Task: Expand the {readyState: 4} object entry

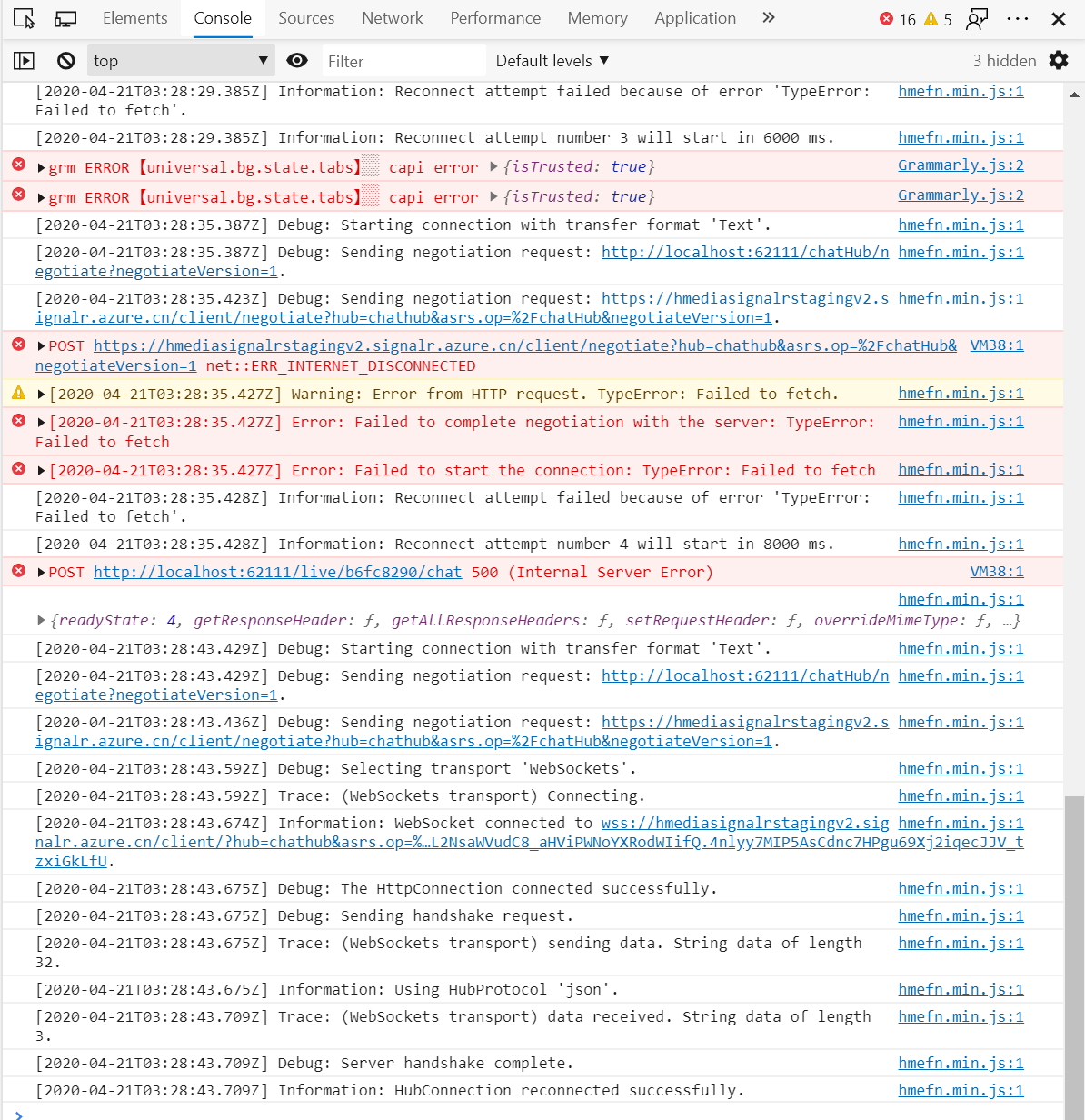Action: pyautogui.click(x=41, y=620)
